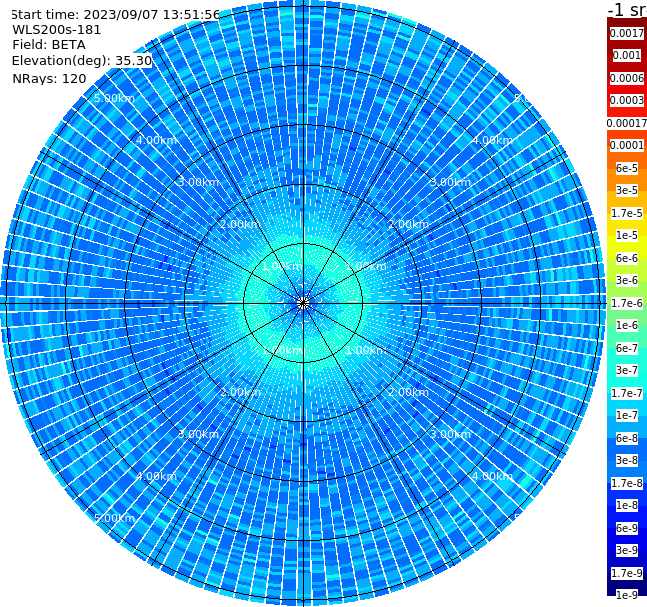Screen dimensions: 647x607
Task: Pick the 1e-8 colorbar tick
Action: [x=627, y=505]
